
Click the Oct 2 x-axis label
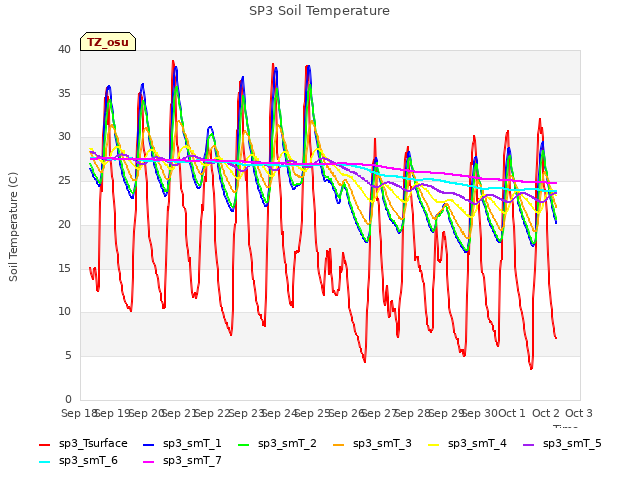(546, 413)
